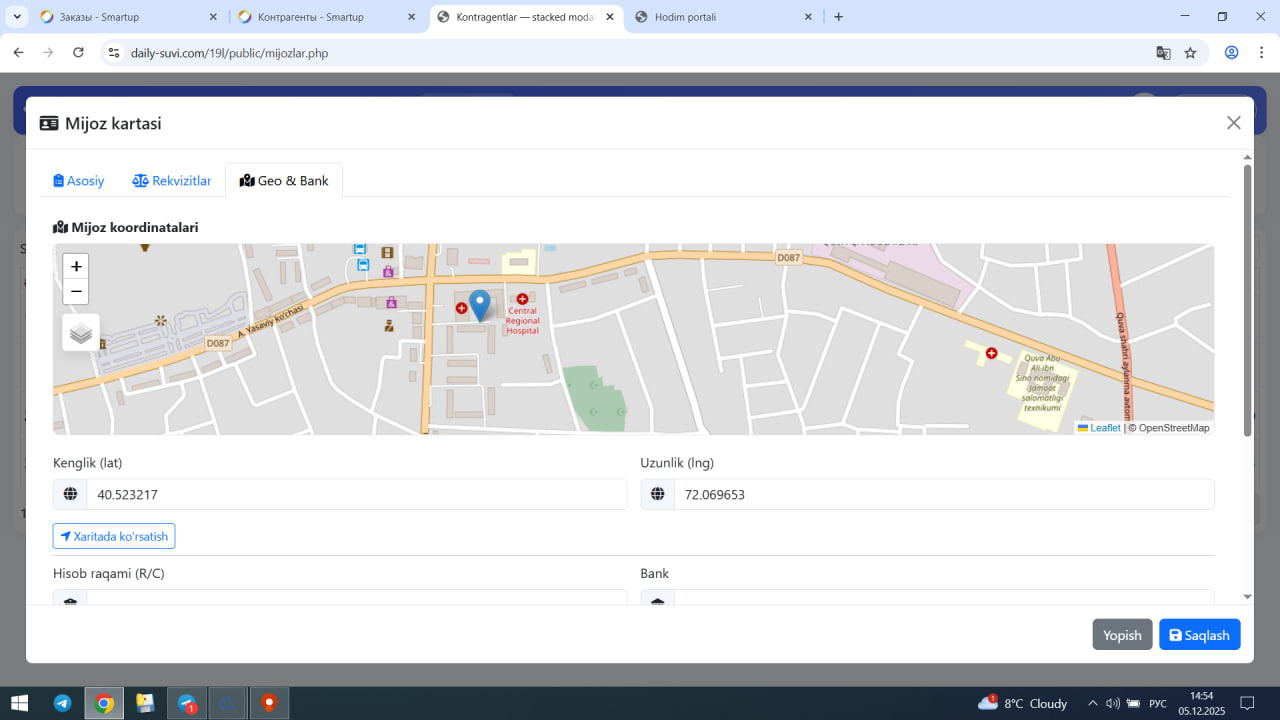Screen dimensions: 1280x720
Task: Select the Geo & Bank tab
Action: coord(284,181)
